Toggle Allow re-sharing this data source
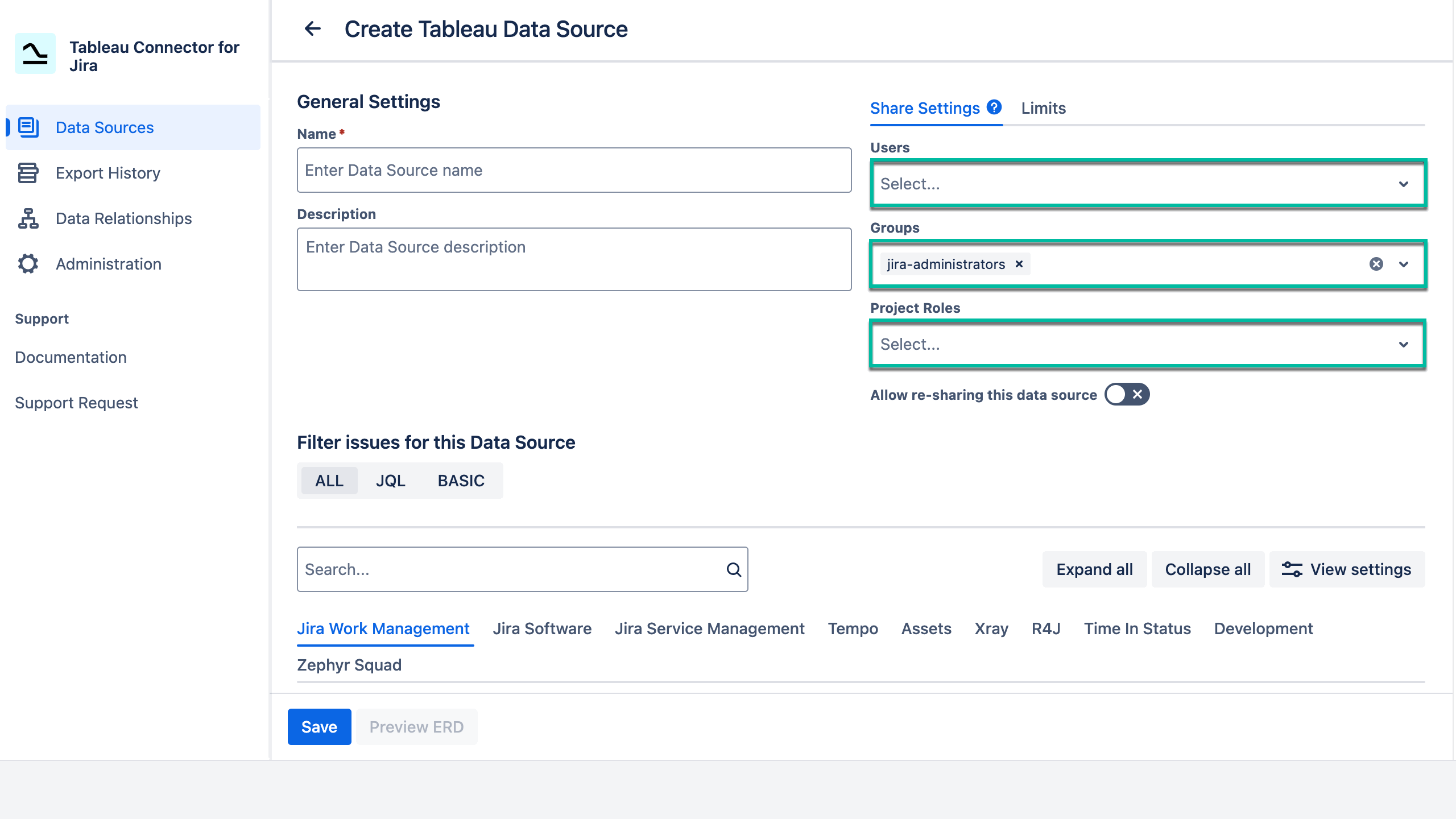 1127,395
